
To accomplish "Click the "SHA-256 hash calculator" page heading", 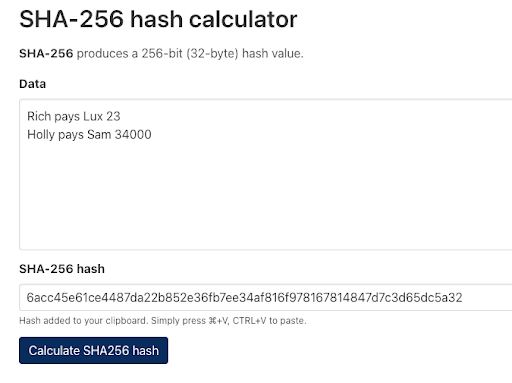I will 158,19.
